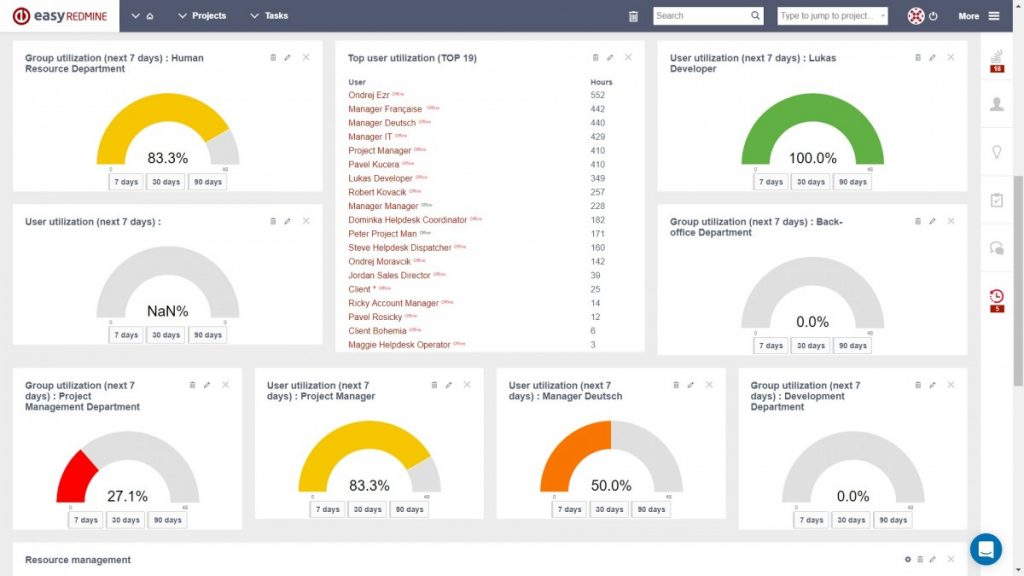Switch Human Resource Department gauge to 30 days
Viewport: 1024px width, 576px height.
(x=165, y=182)
